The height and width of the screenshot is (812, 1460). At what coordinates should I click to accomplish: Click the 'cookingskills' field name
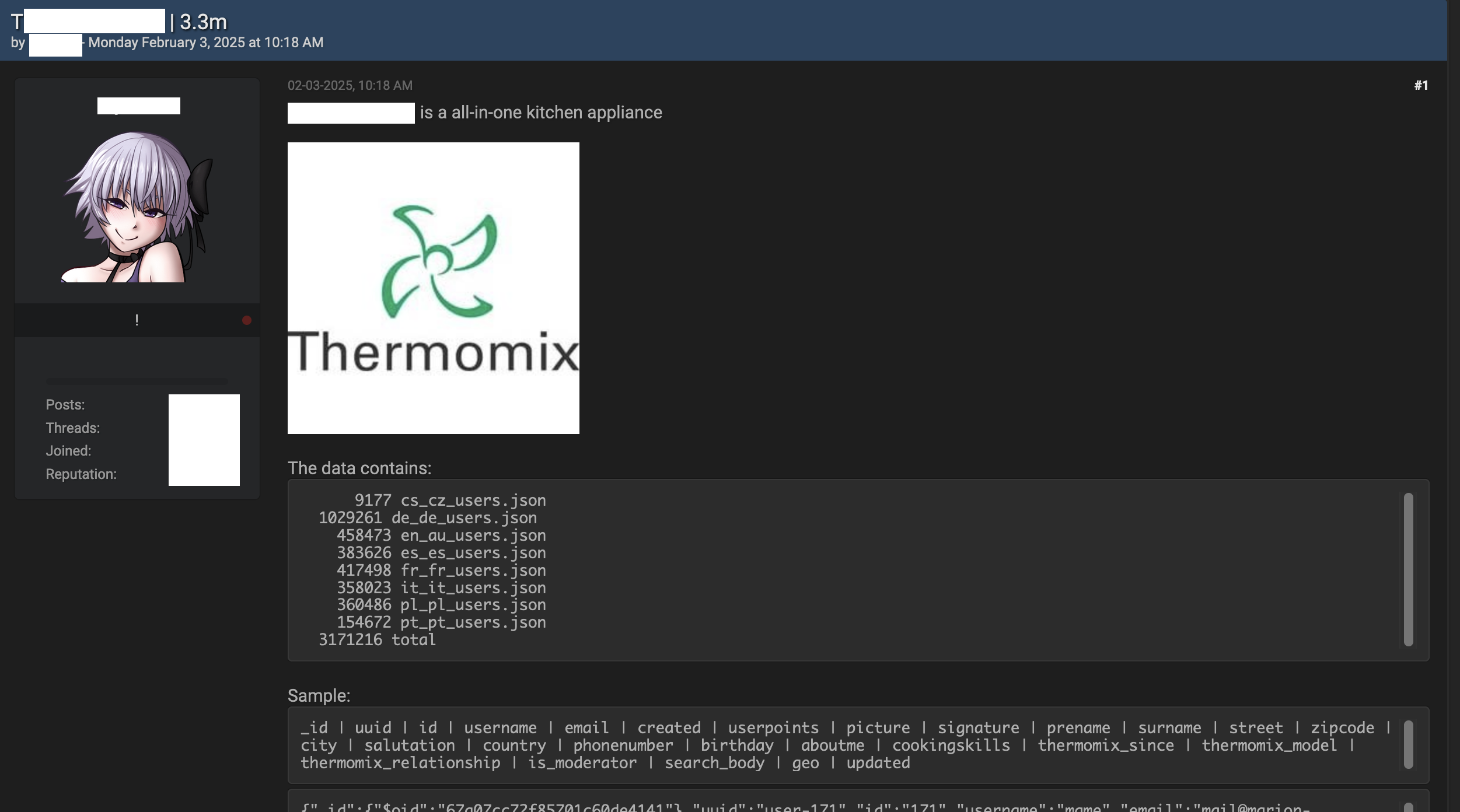click(951, 745)
